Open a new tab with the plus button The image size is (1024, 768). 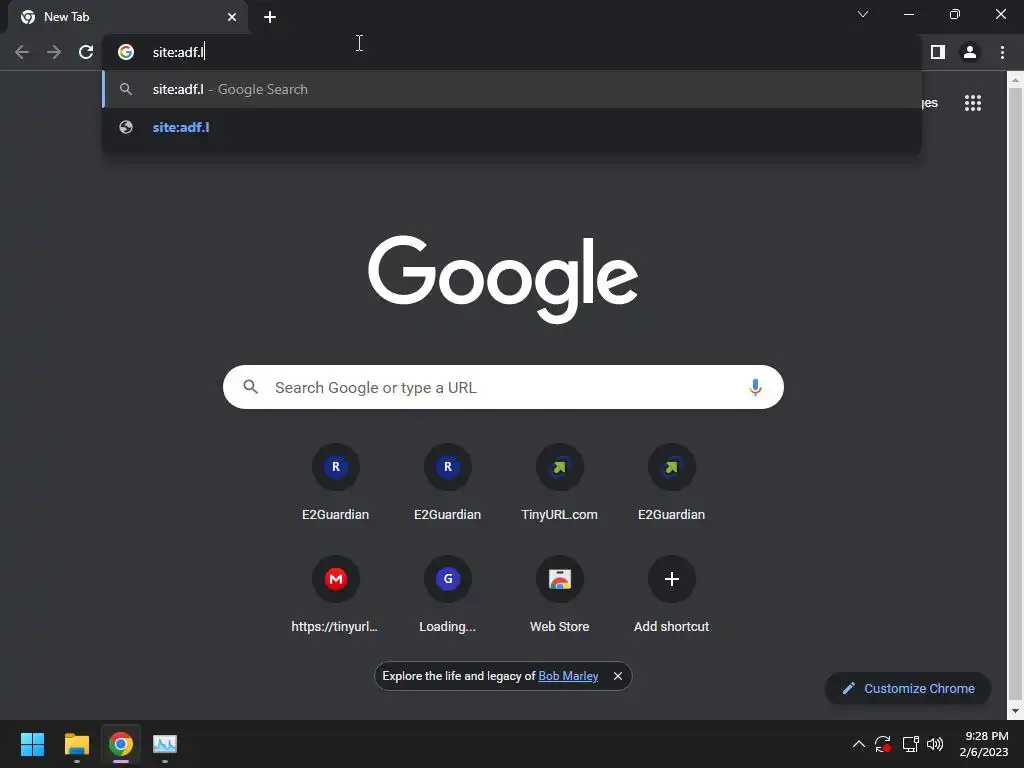pos(270,17)
